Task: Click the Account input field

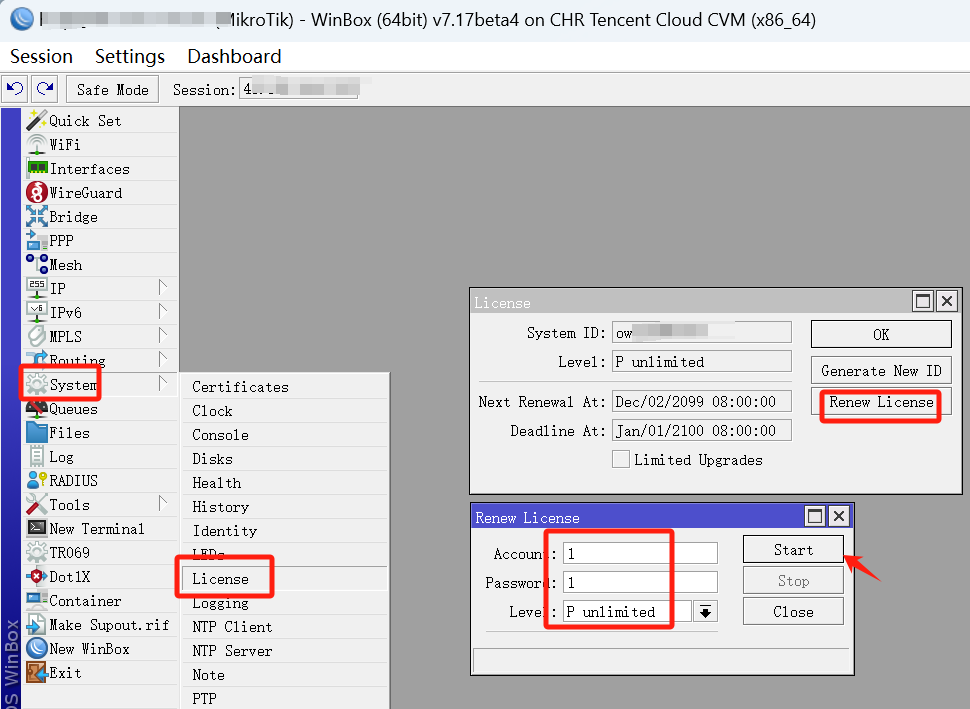Action: (640, 554)
